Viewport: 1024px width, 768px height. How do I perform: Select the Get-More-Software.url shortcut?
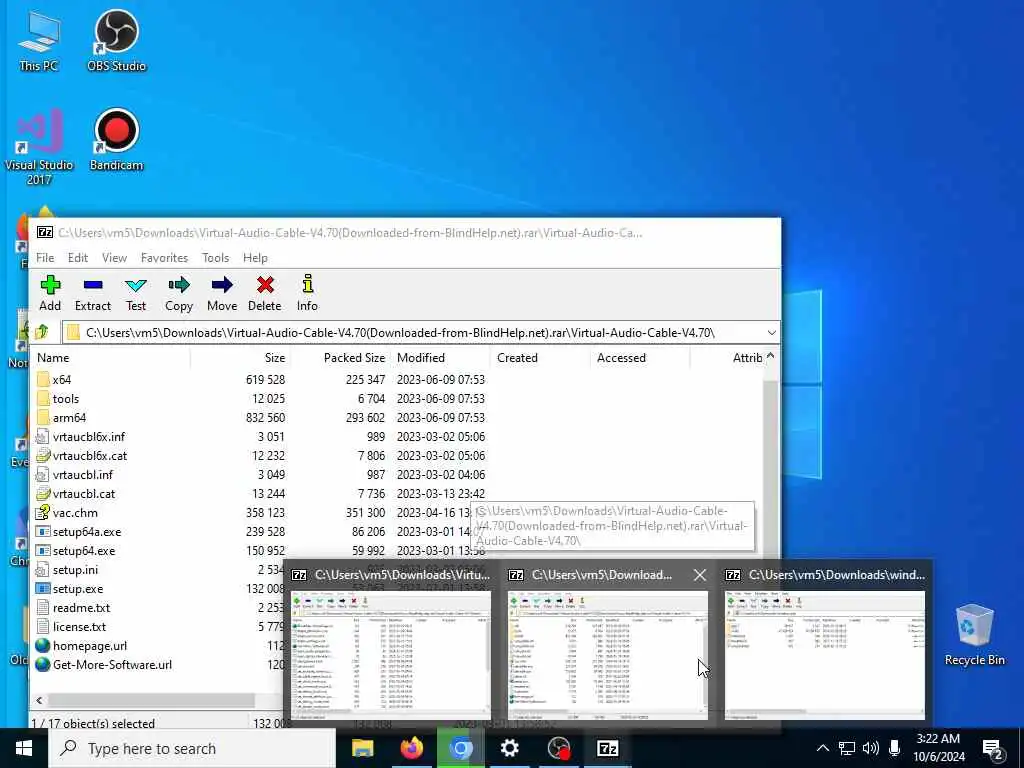[x=112, y=664]
